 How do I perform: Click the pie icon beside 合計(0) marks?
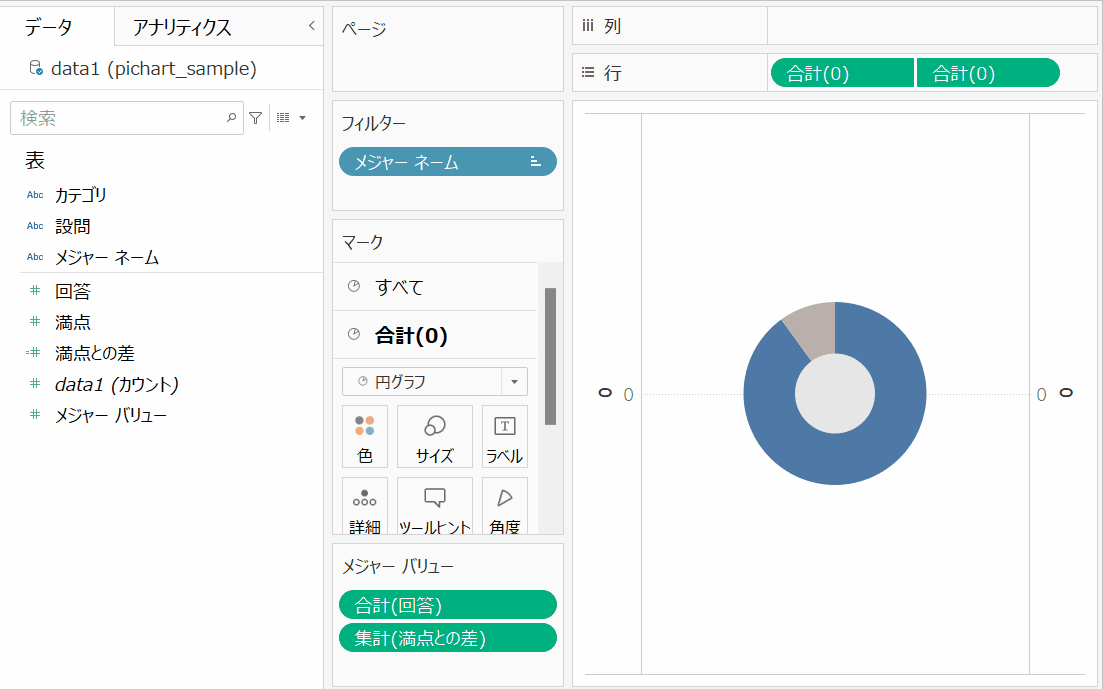pos(354,334)
